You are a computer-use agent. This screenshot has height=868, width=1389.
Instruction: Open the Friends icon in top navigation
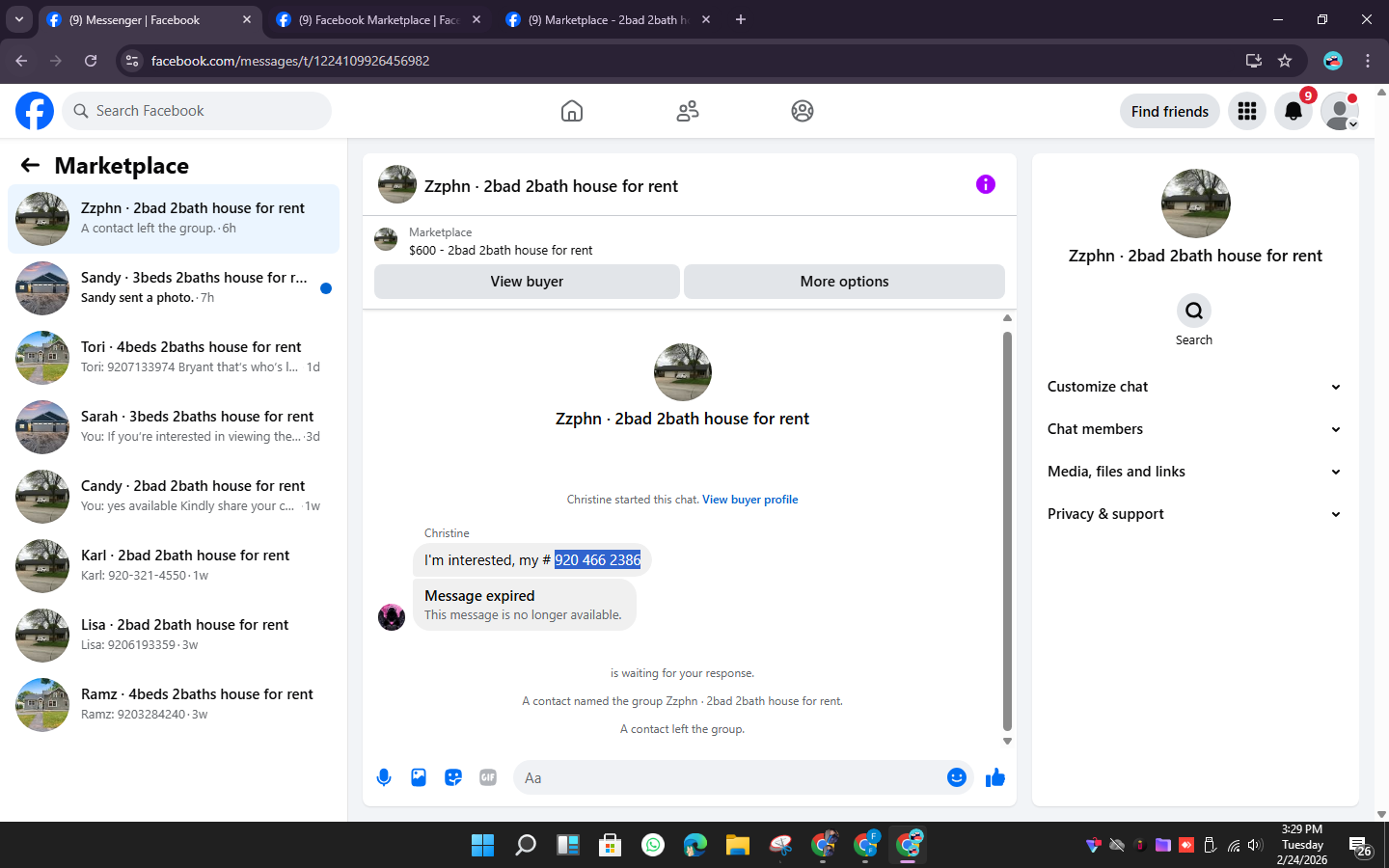(x=688, y=111)
